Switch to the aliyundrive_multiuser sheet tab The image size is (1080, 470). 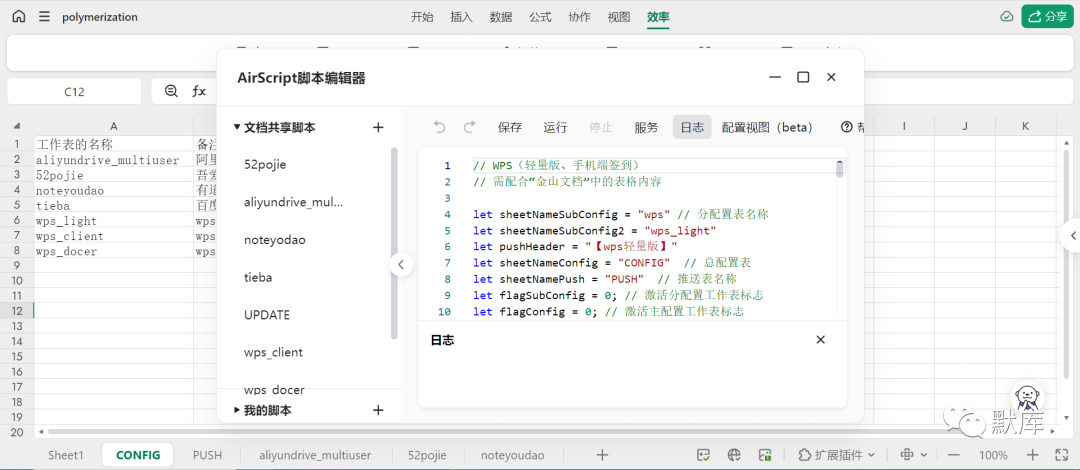[315, 455]
